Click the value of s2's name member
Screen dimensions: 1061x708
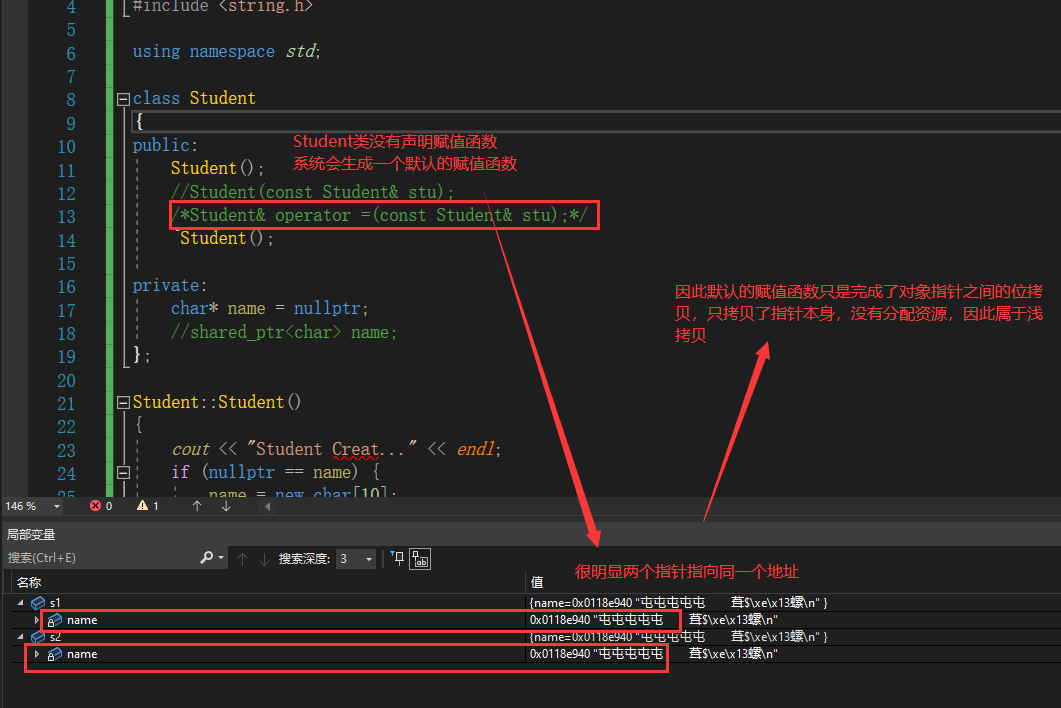pos(654,653)
